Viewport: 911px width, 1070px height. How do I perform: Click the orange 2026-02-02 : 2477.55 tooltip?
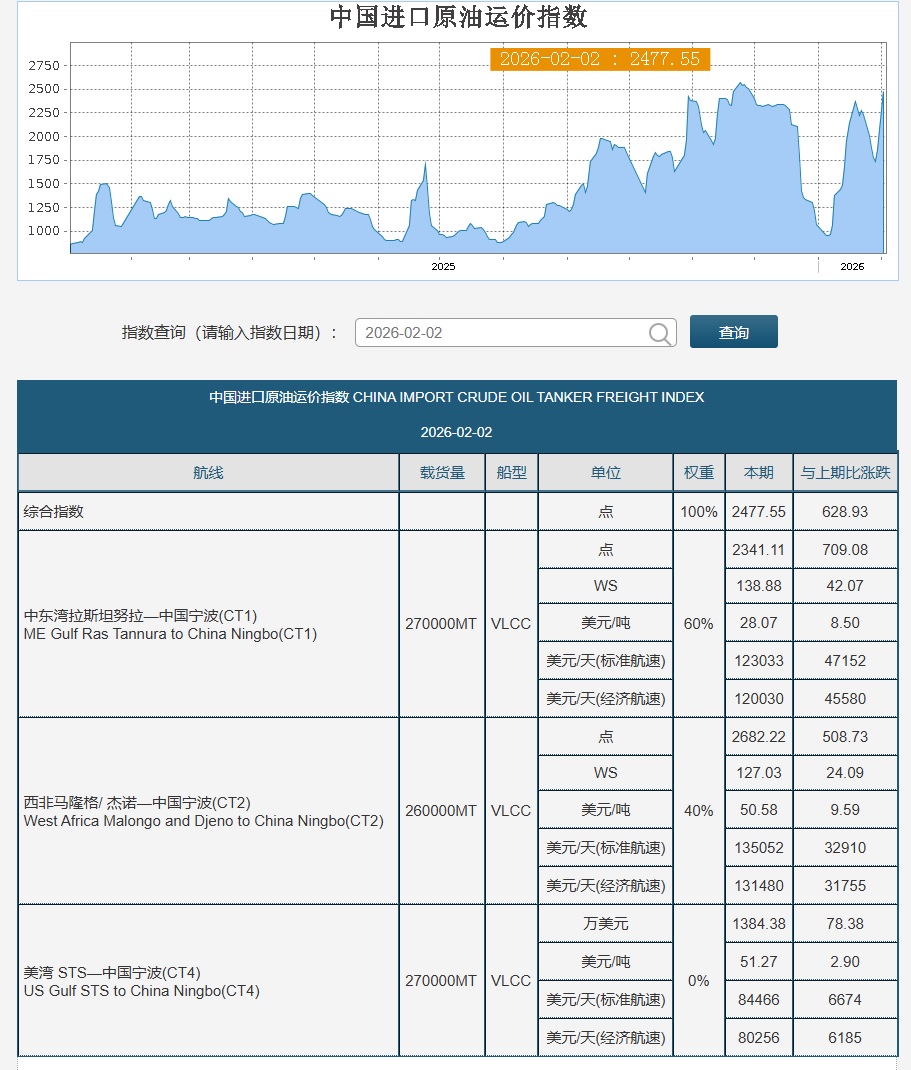(600, 59)
